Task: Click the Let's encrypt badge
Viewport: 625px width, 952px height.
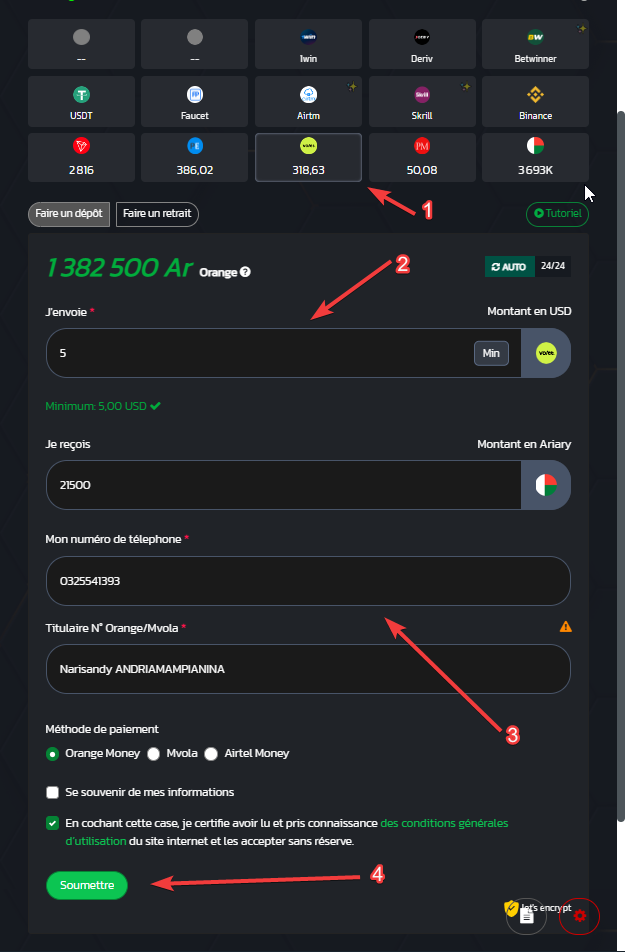Action: (x=538, y=908)
